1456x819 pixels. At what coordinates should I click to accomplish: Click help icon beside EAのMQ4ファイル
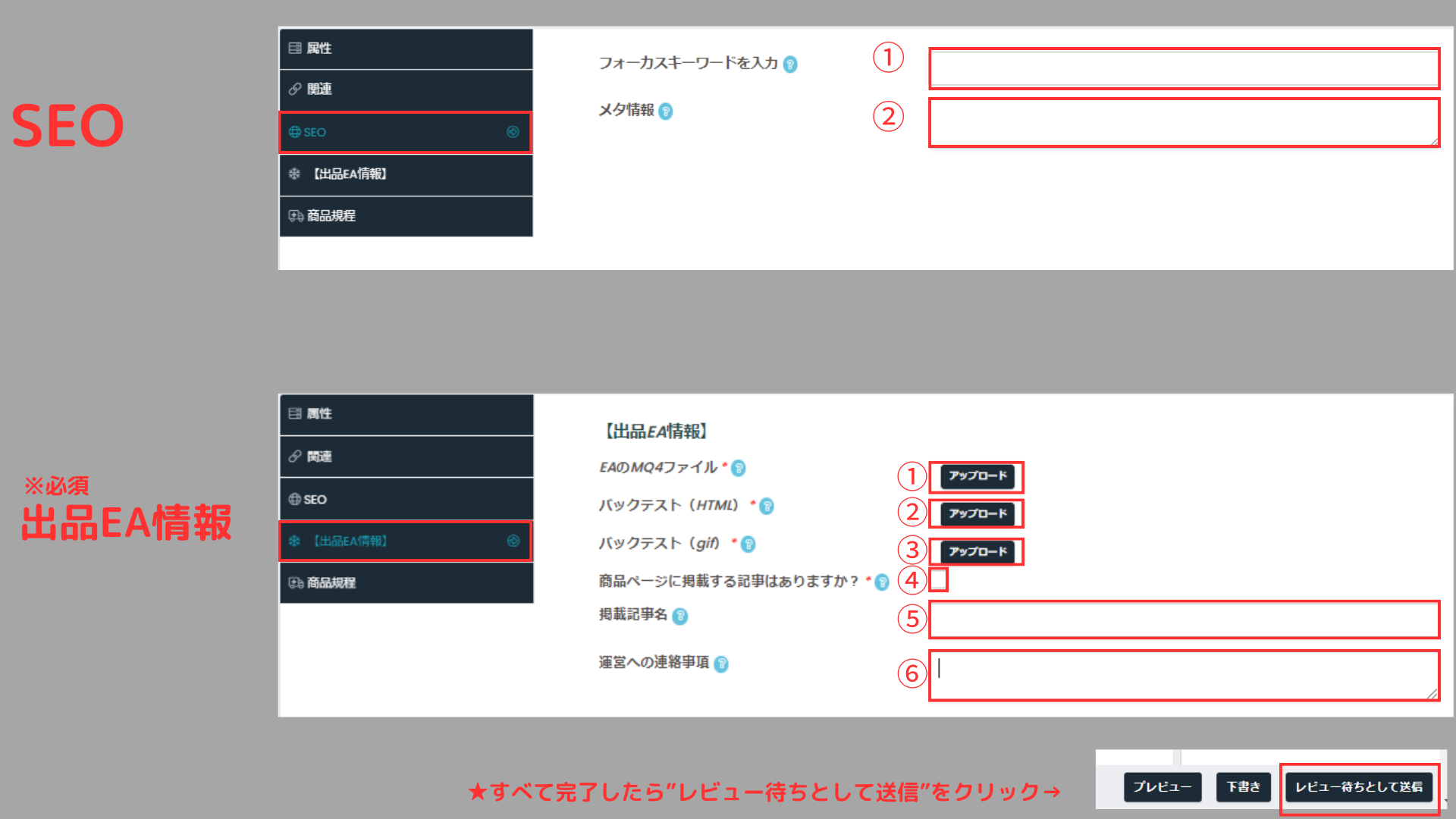[x=739, y=469]
